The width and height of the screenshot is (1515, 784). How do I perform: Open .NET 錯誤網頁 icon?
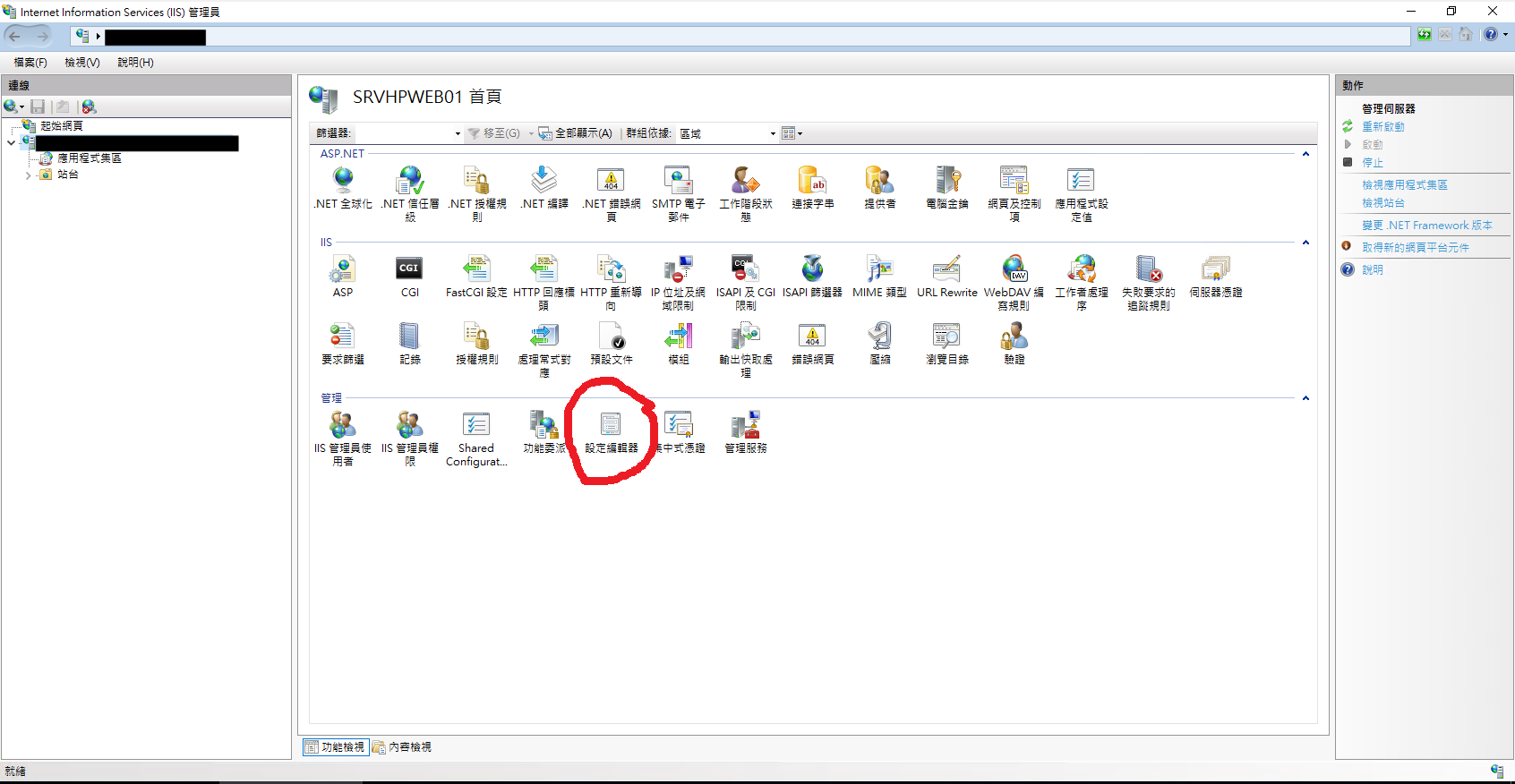pyautogui.click(x=612, y=193)
